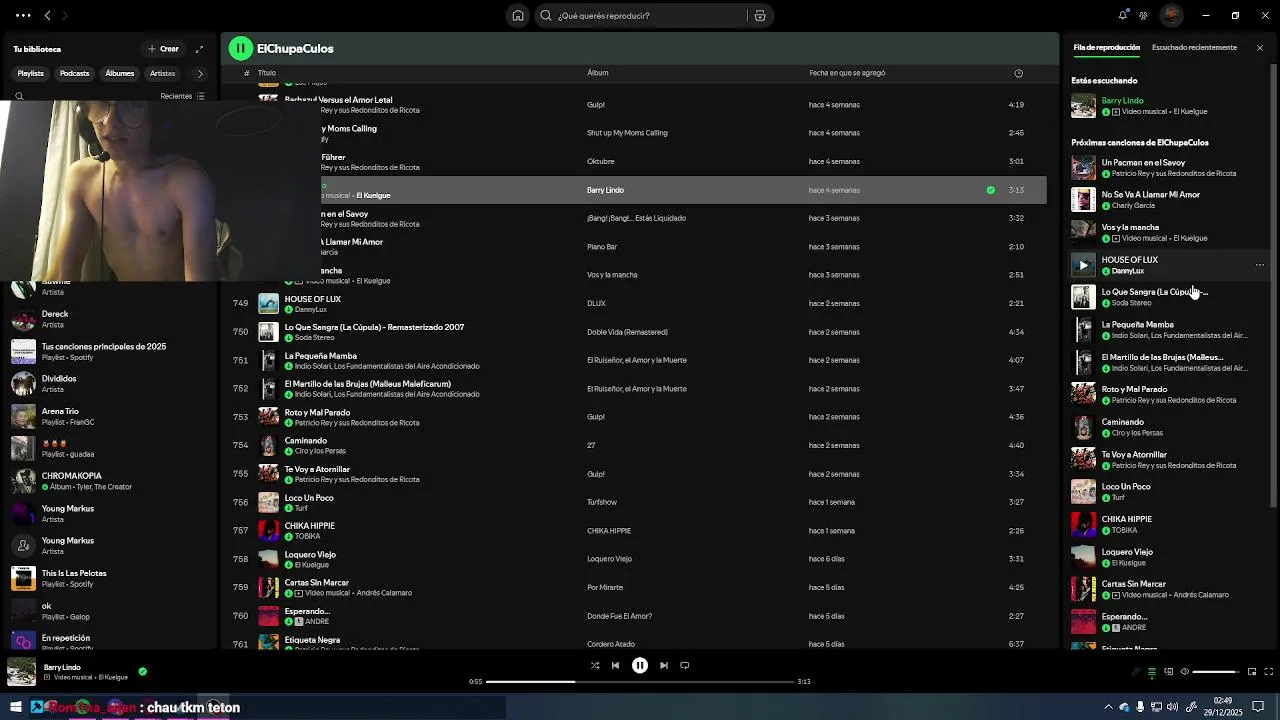The height and width of the screenshot is (720, 1280).
Task: Open taskbar volume speaker icon
Action: point(1172,707)
